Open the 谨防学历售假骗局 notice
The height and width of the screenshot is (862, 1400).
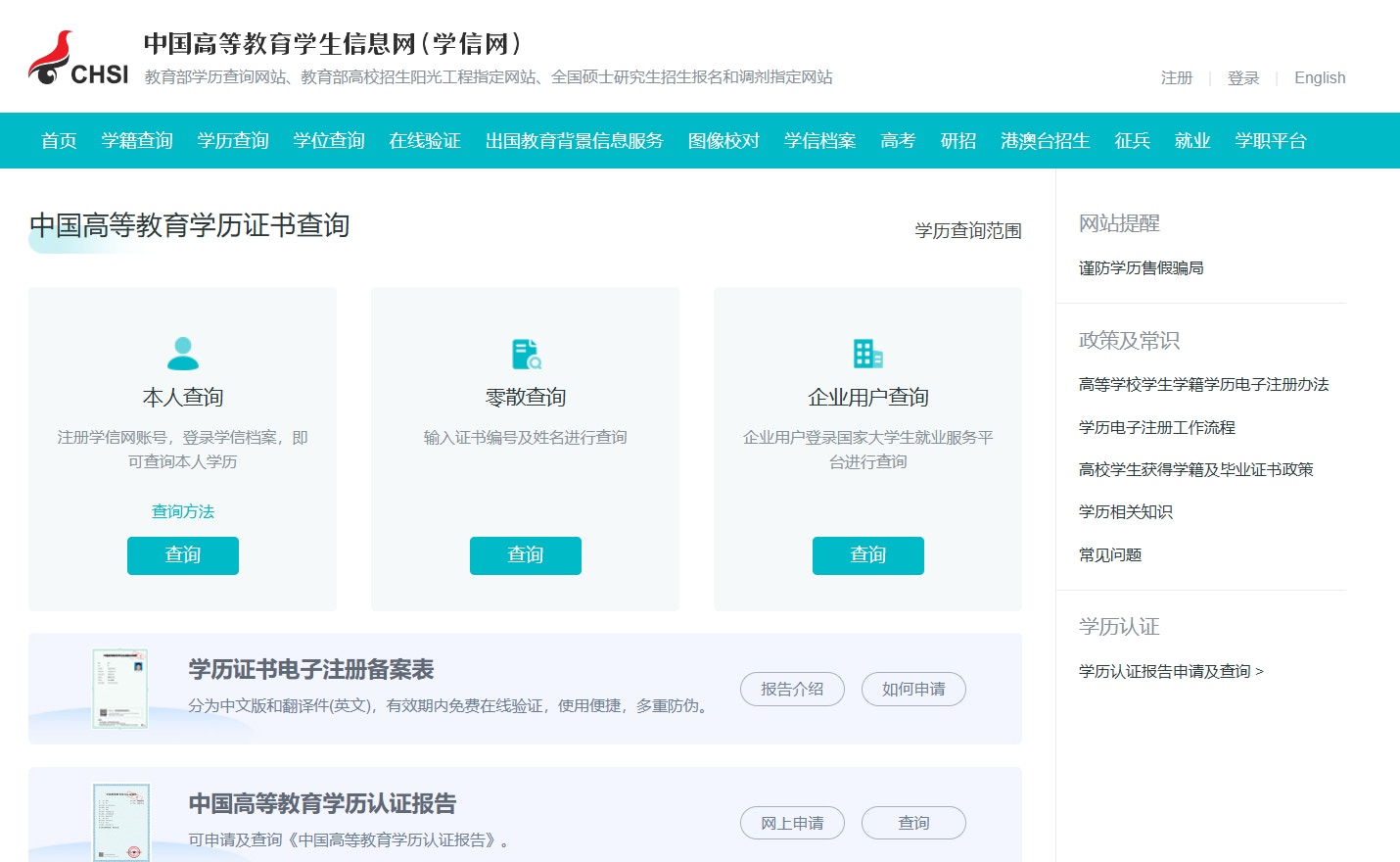[1141, 268]
